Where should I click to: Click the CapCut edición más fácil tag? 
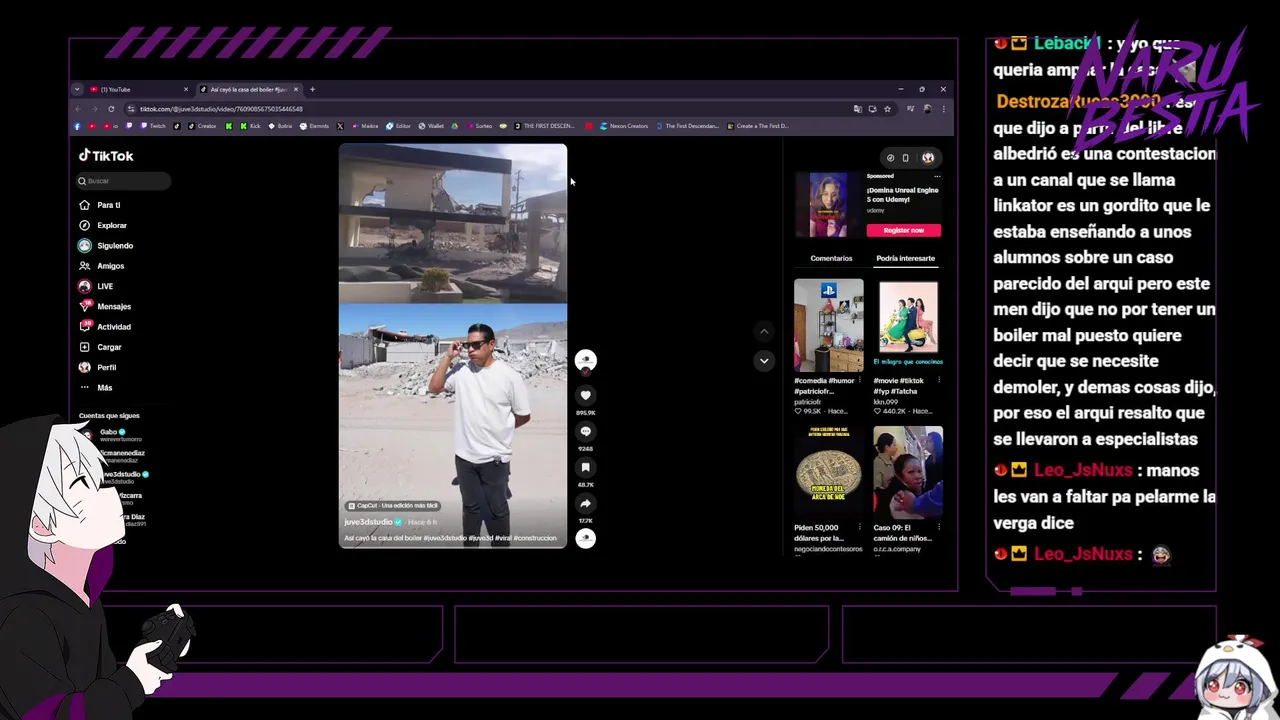(393, 506)
